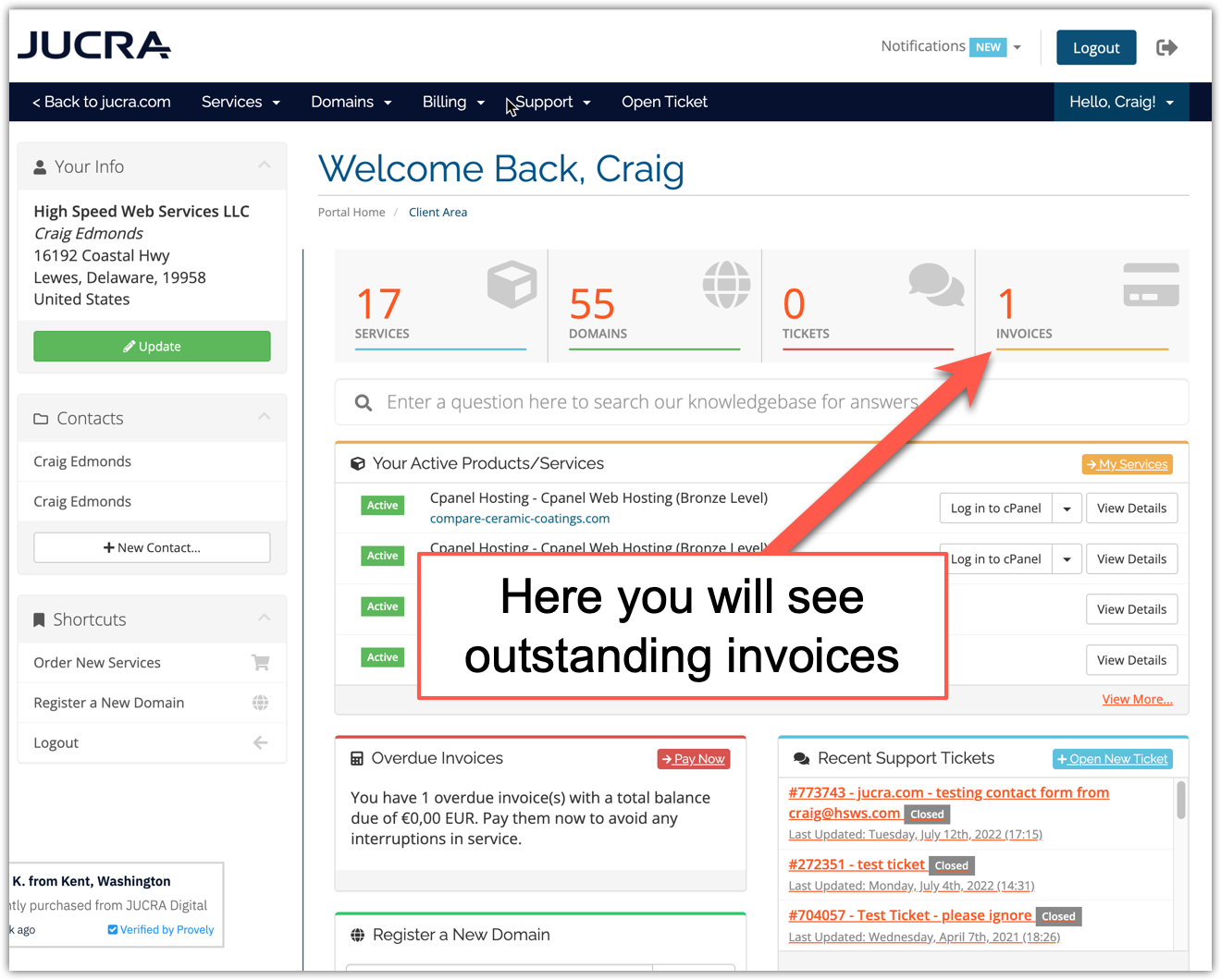This screenshot has width=1221, height=980.
Task: Click the globe icon beside Register a New Domain
Action: point(260,703)
